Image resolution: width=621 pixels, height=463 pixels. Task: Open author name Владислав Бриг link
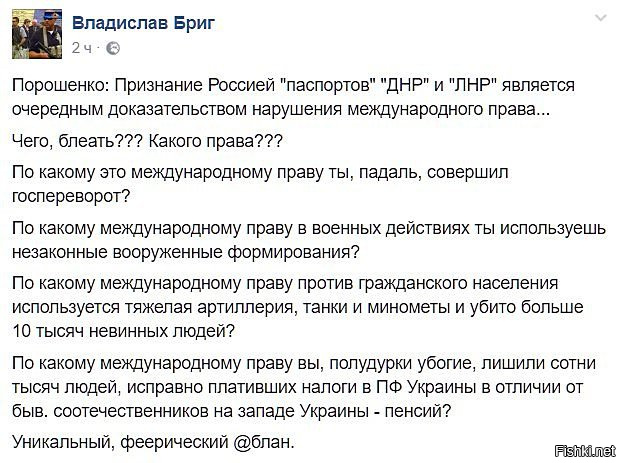143,23
